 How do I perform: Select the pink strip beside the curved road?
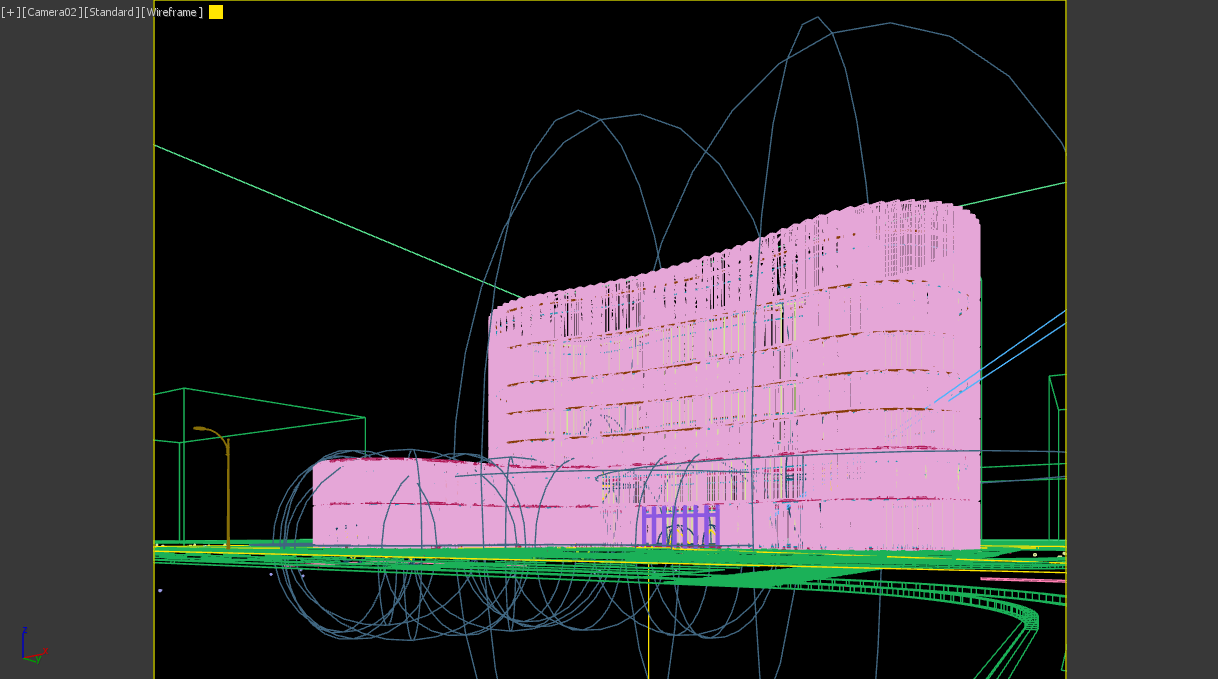tap(1020, 579)
